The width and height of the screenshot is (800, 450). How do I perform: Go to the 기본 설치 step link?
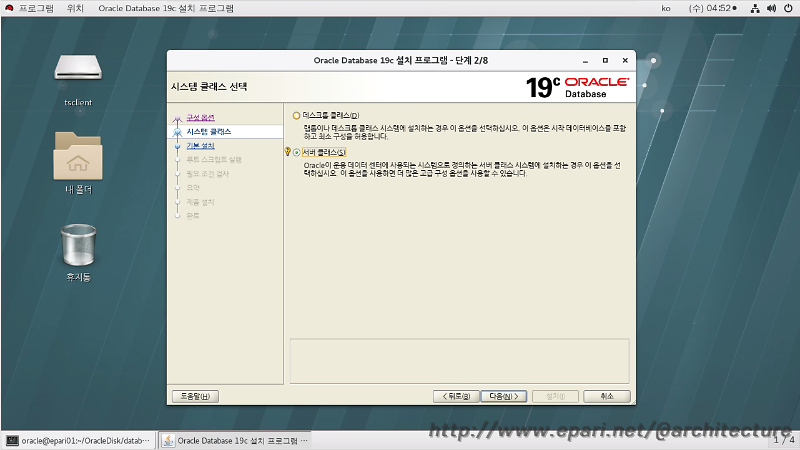click(x=201, y=146)
